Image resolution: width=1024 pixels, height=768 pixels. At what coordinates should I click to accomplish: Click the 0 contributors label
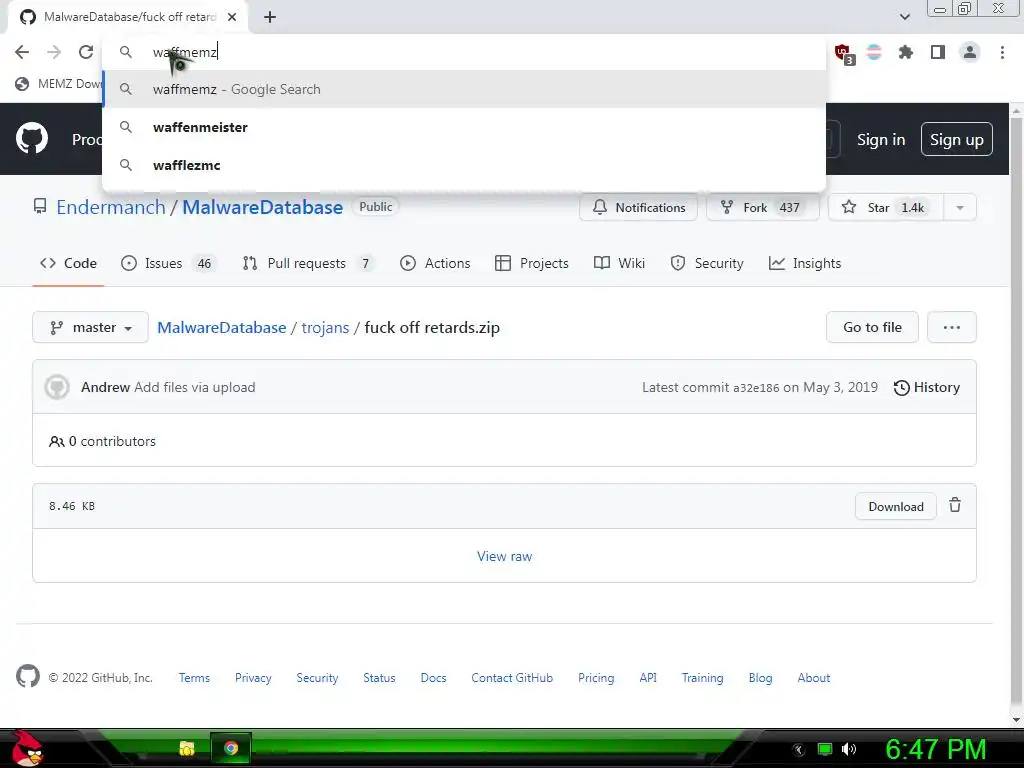pyautogui.click(x=103, y=441)
